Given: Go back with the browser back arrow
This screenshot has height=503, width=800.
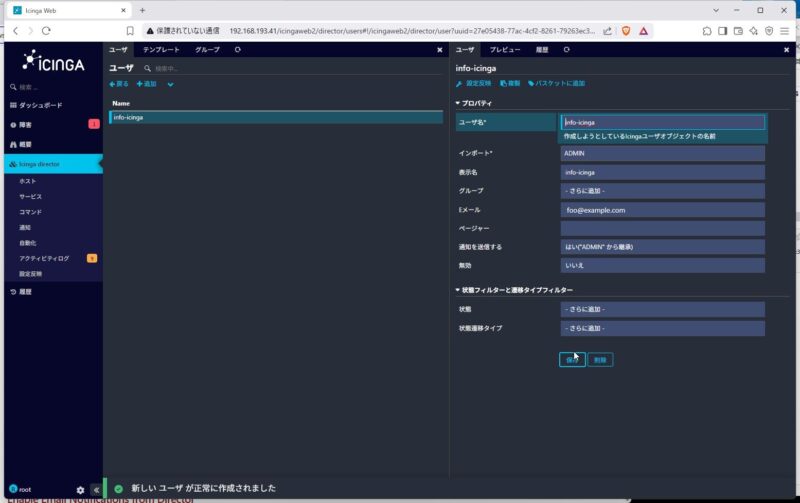Looking at the screenshot, I should tap(16, 31).
